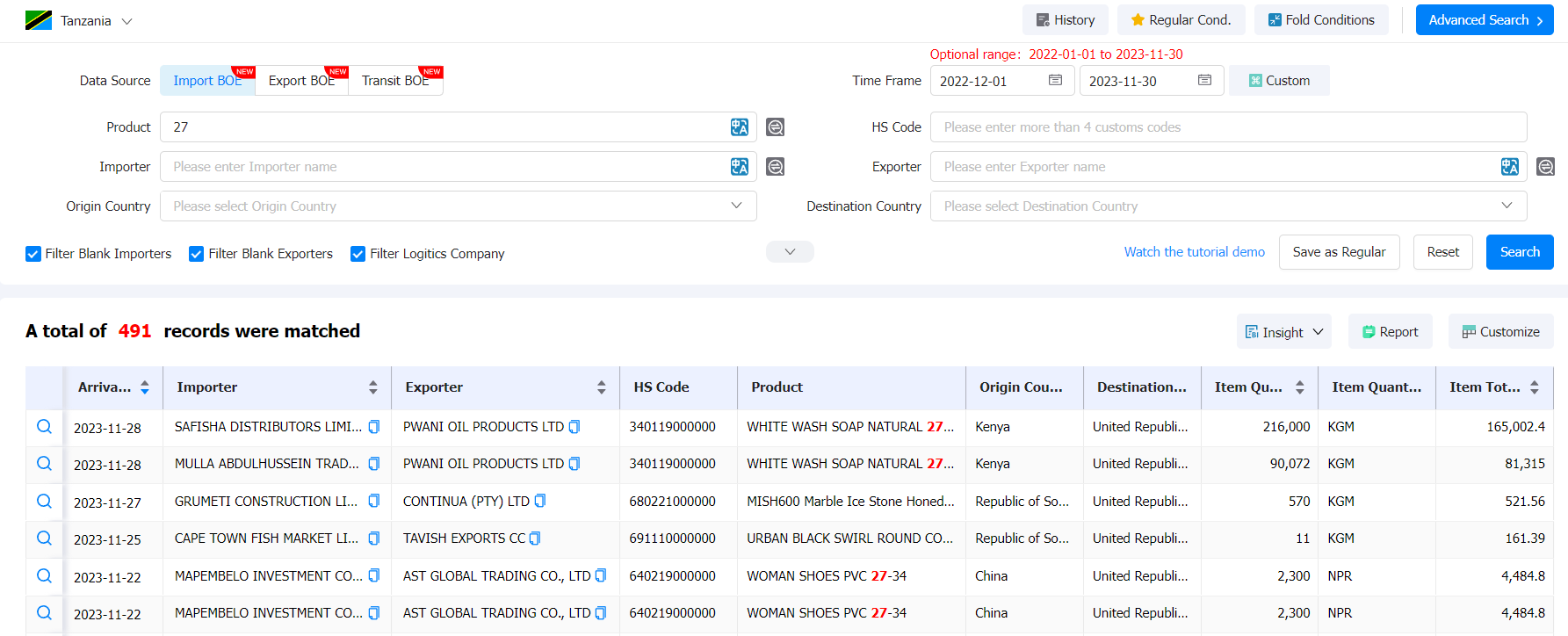Open Watch the tutorial demo link

(1194, 252)
